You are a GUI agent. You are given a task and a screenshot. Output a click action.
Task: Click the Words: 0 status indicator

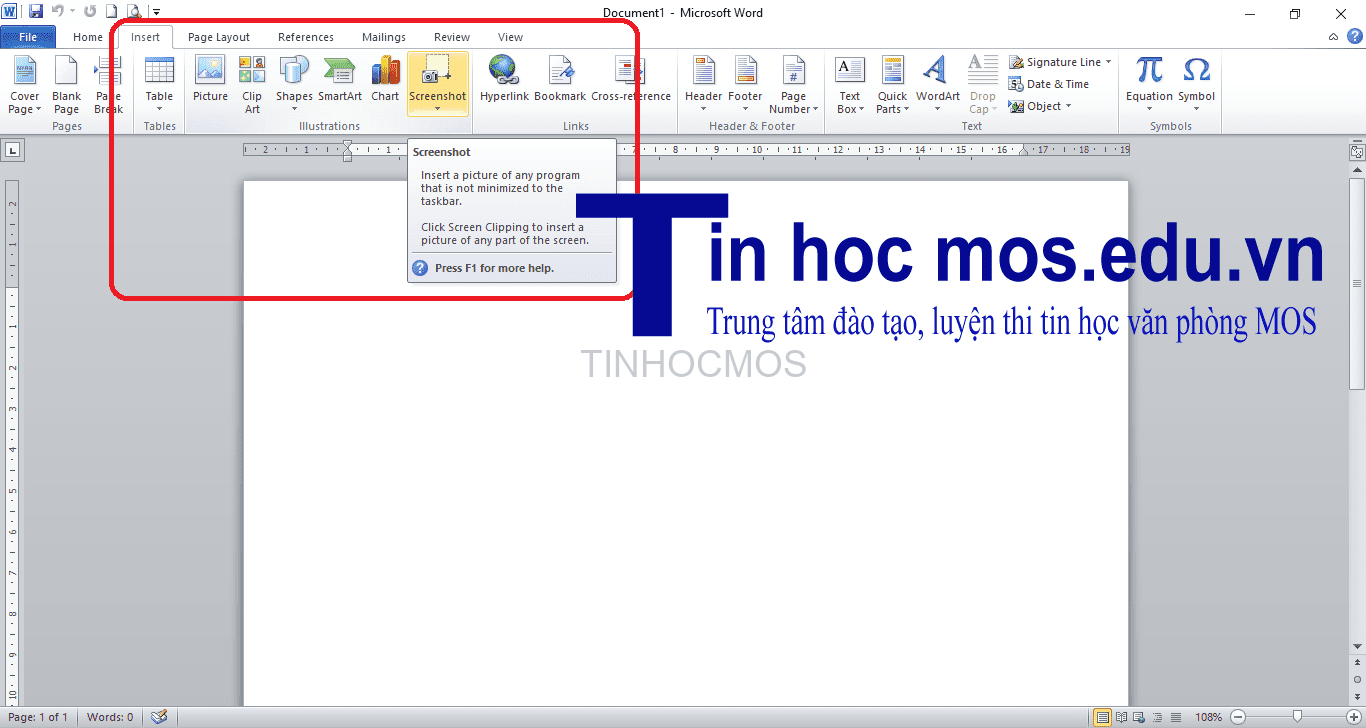coord(110,717)
